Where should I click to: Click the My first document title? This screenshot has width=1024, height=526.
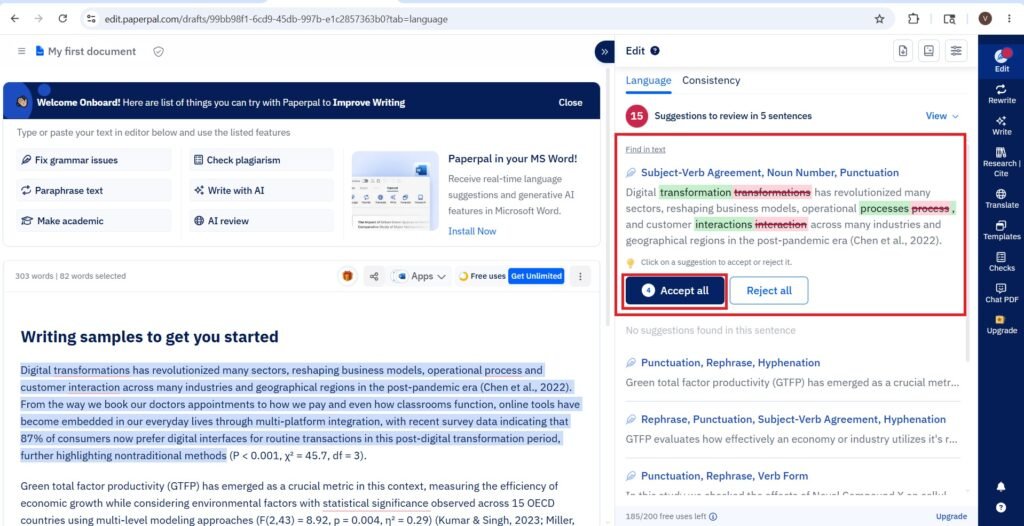pos(91,51)
